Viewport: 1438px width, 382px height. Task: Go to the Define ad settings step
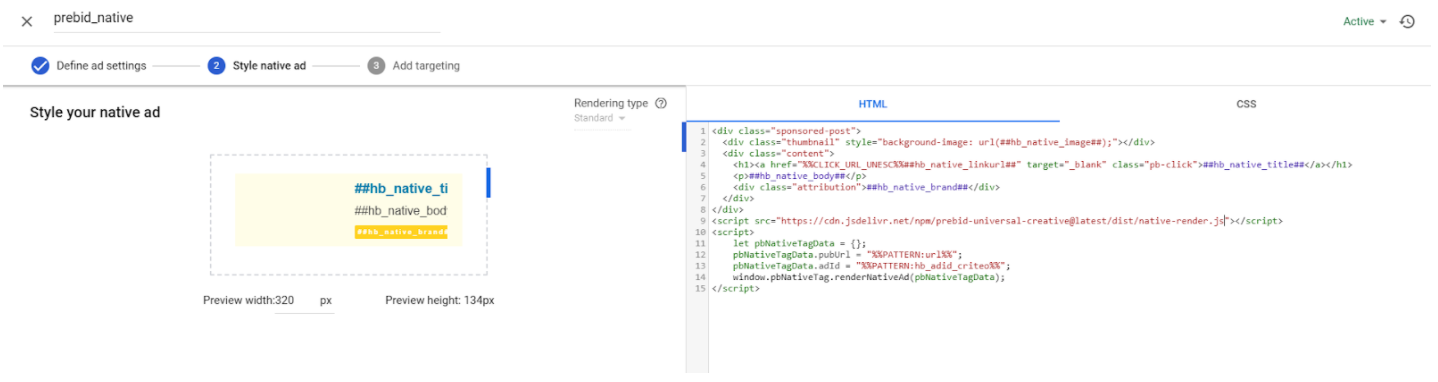pos(101,66)
